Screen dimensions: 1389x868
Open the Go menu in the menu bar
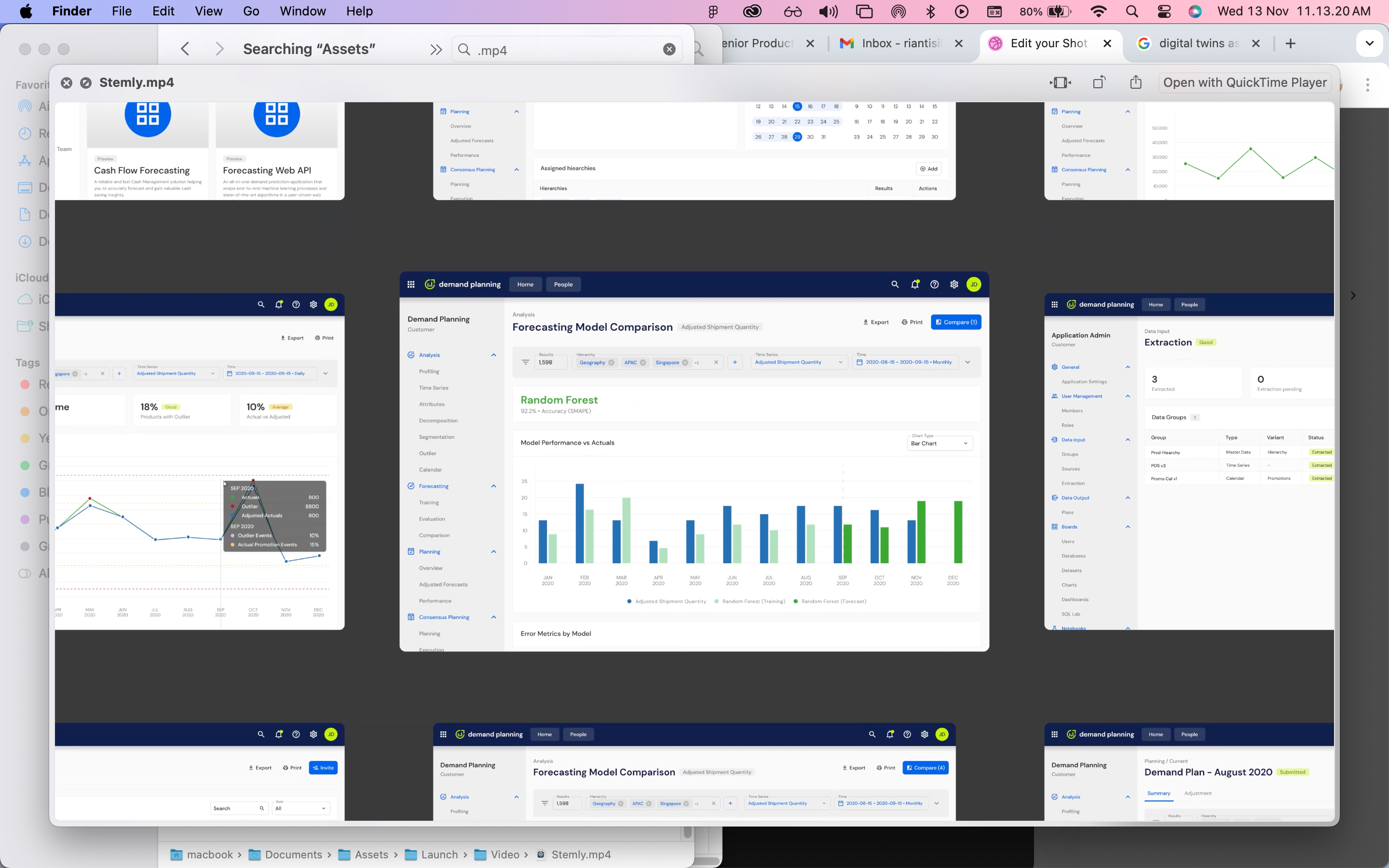click(251, 11)
